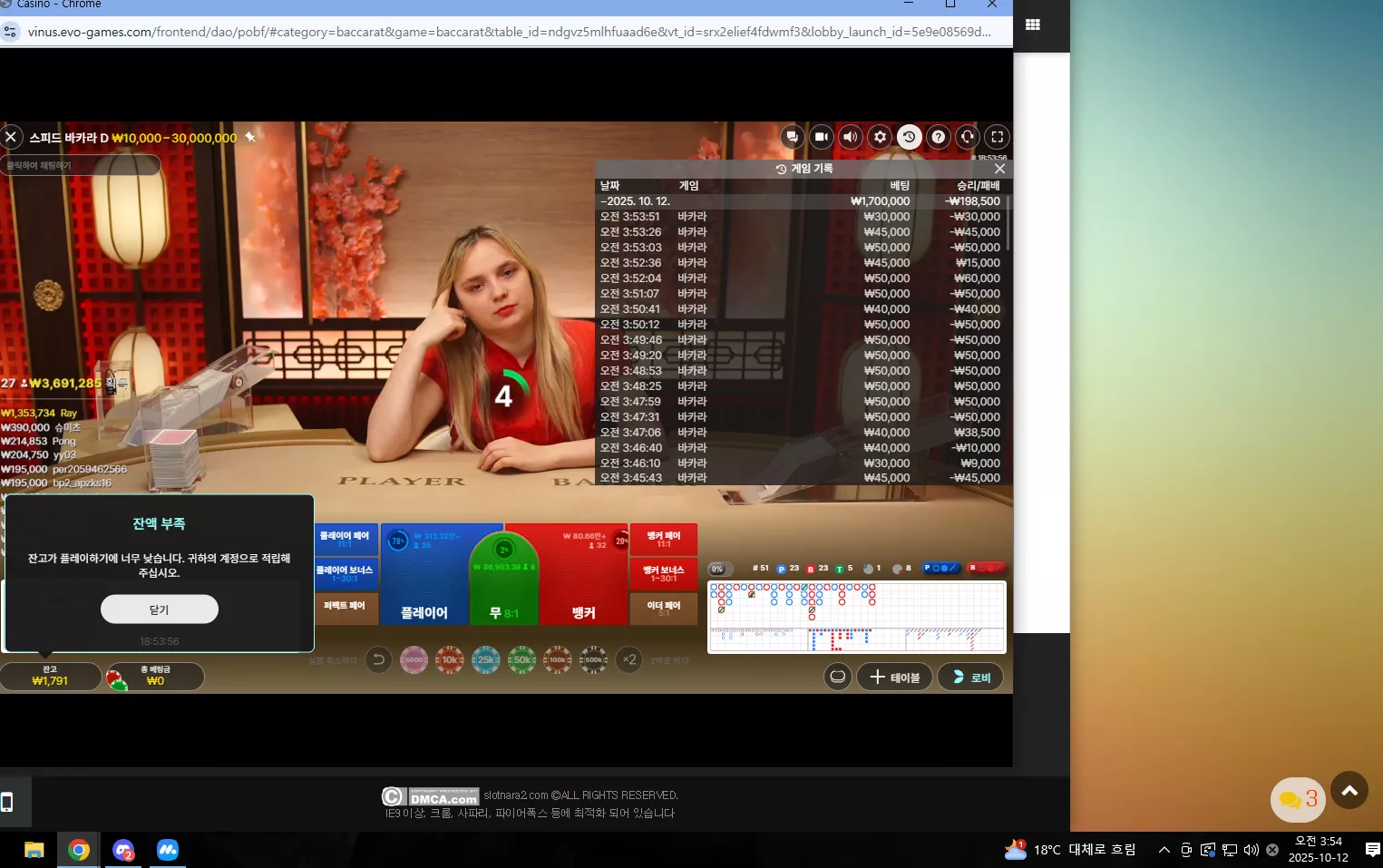Click the 총 베팅금 ₩0 chips display
Screen dimensions: 1383x868
click(x=155, y=677)
